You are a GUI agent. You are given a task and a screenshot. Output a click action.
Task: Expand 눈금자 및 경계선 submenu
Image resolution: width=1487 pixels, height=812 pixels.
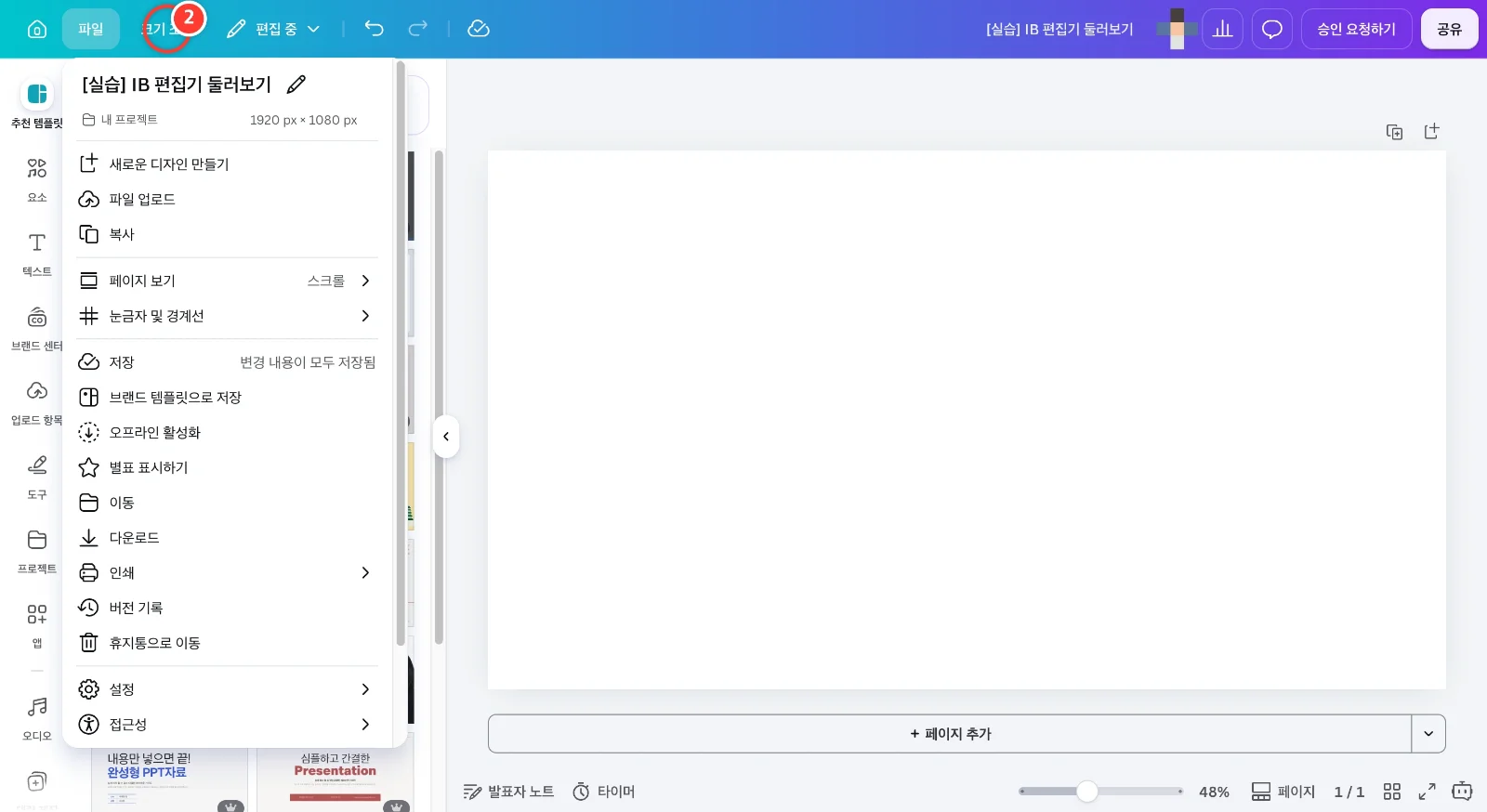pyautogui.click(x=227, y=316)
